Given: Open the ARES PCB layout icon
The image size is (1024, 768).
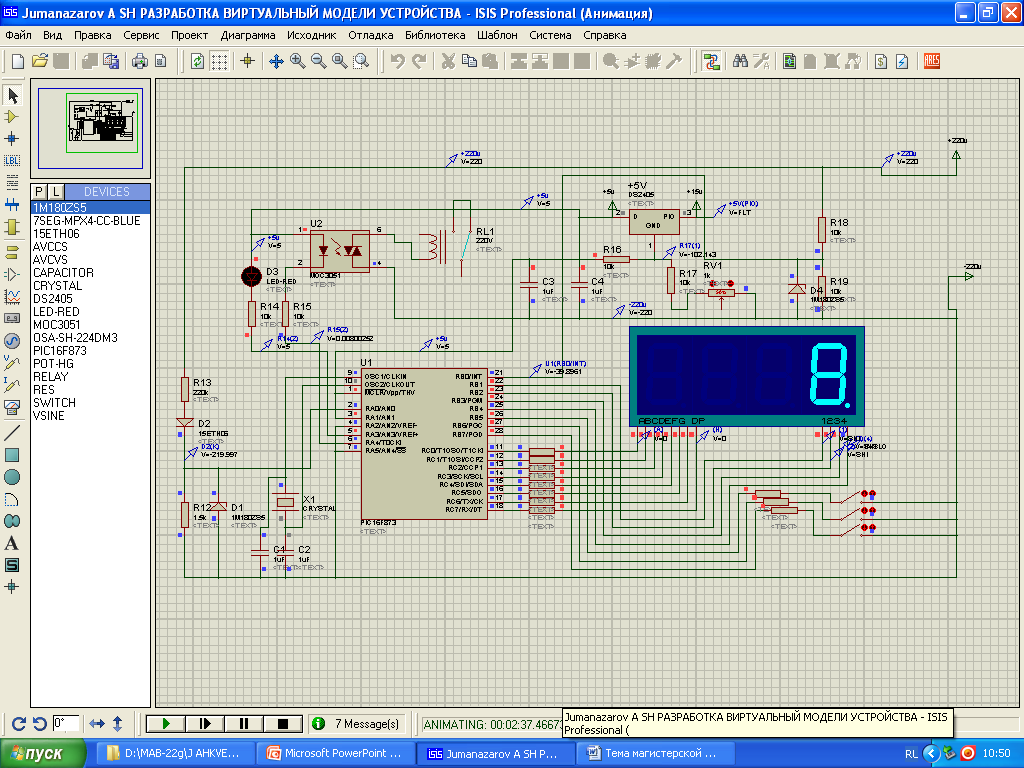Looking at the screenshot, I should tap(933, 61).
